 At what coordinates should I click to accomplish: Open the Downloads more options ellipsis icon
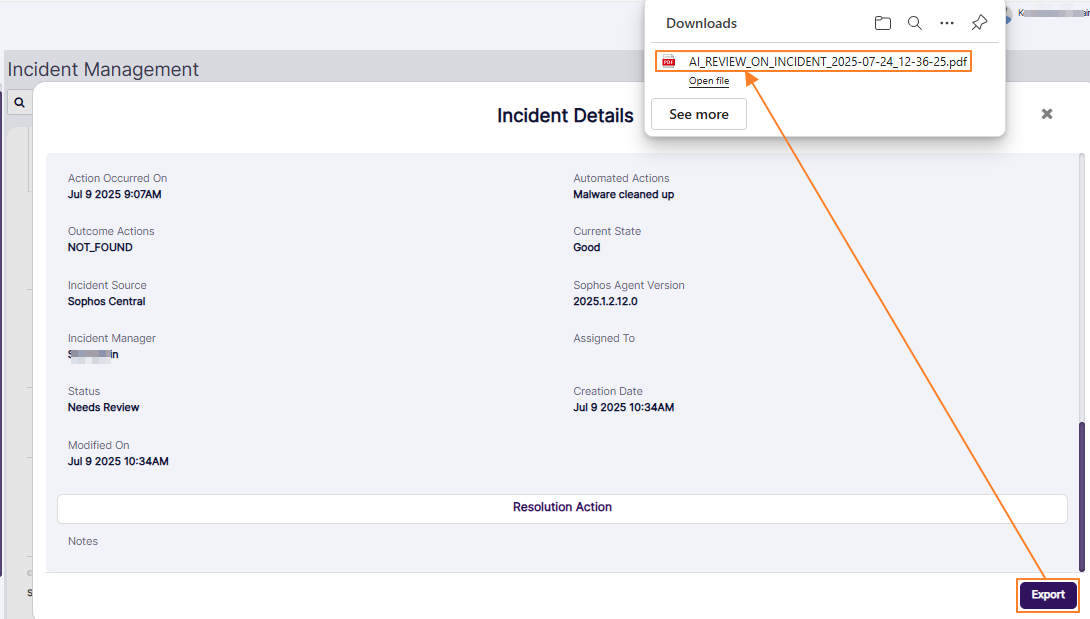(x=947, y=22)
